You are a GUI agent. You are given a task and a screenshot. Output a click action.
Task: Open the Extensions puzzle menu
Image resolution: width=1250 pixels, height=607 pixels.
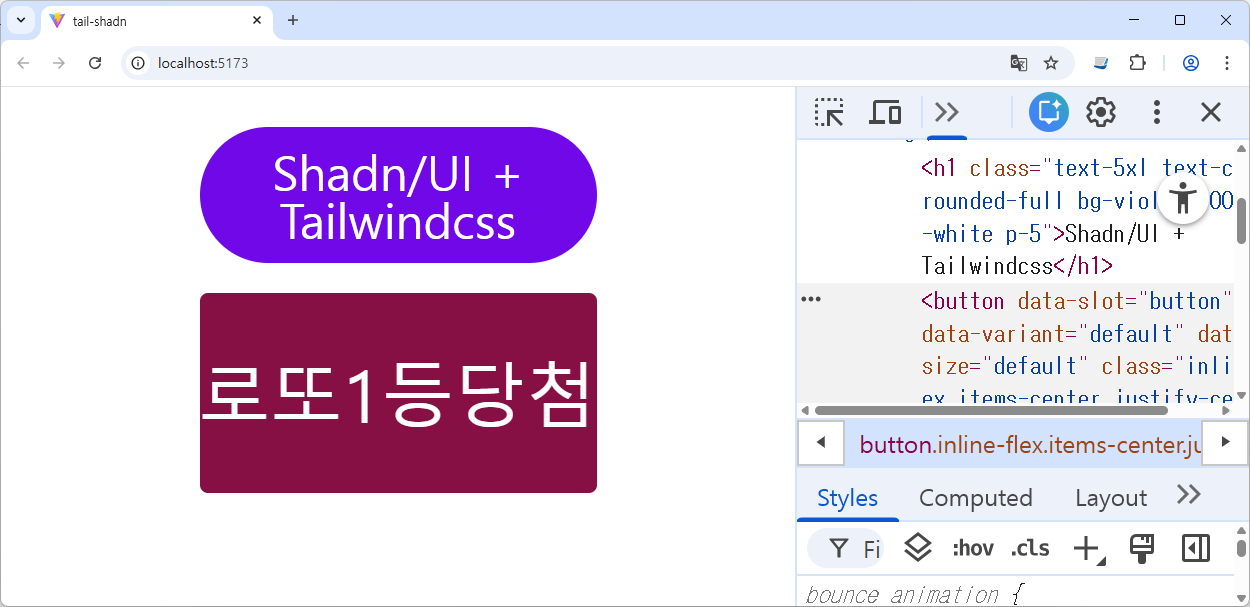(1137, 63)
